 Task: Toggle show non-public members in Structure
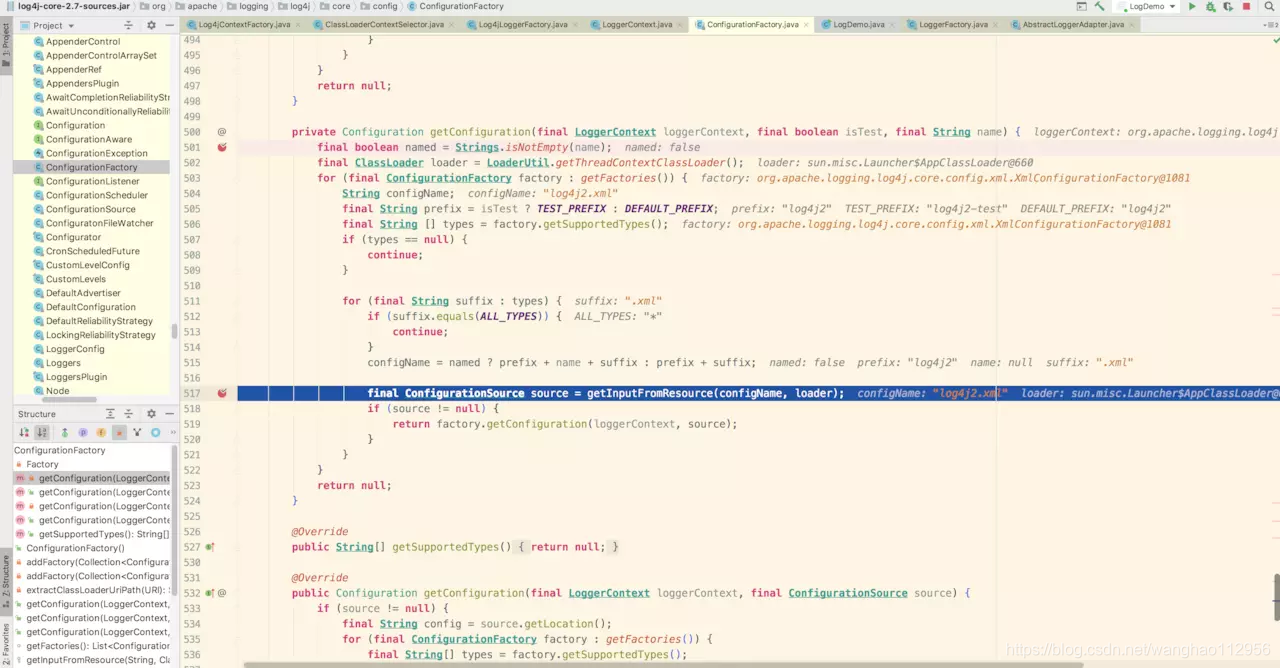[119, 433]
